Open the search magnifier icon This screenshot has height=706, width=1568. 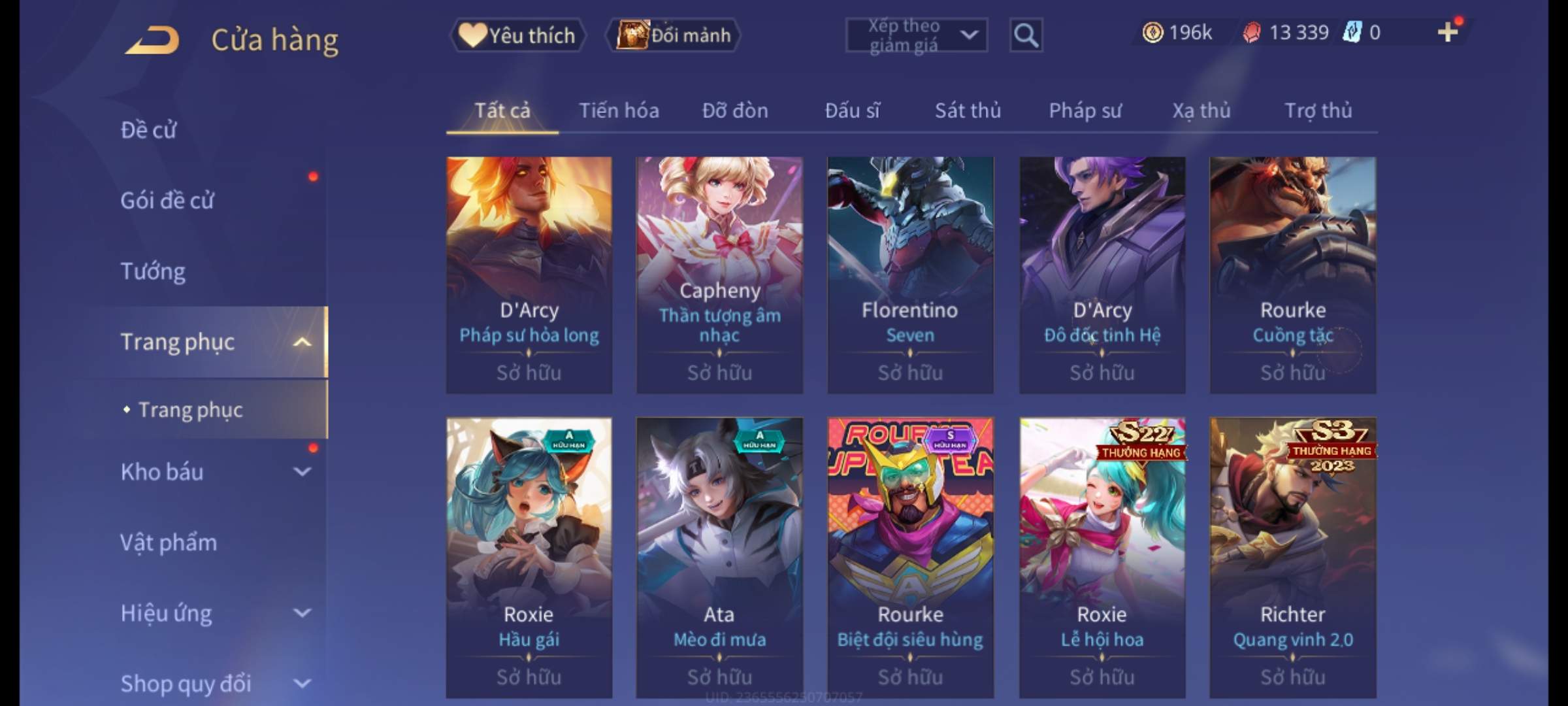[x=1026, y=35]
